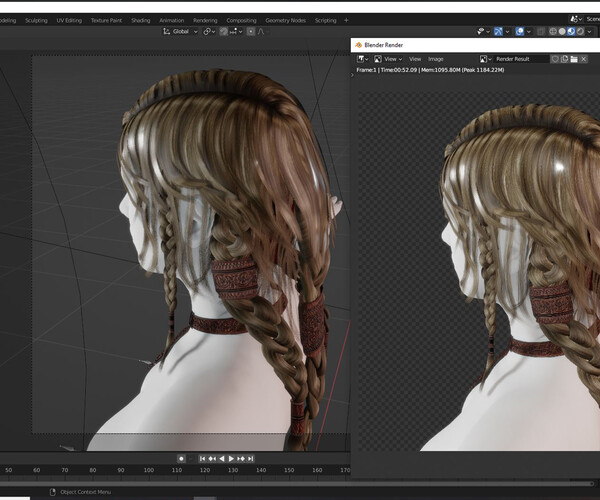Toggle fake user shield for Render Result
This screenshot has height=500, width=600.
[555, 59]
